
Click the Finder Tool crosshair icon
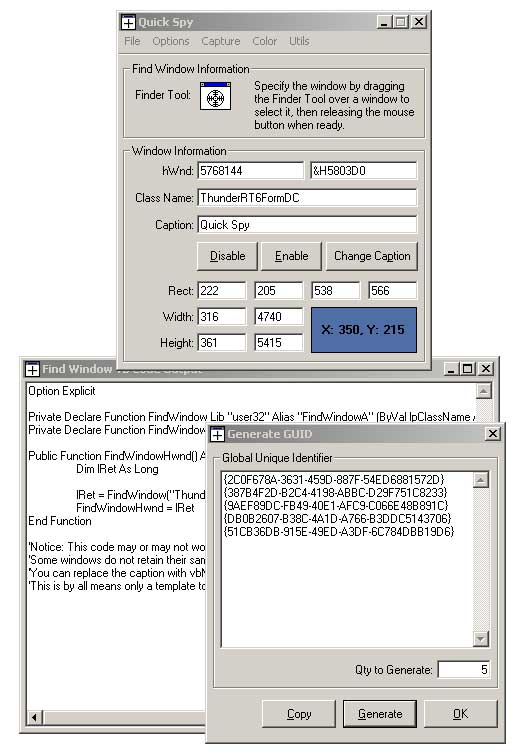click(x=215, y=96)
